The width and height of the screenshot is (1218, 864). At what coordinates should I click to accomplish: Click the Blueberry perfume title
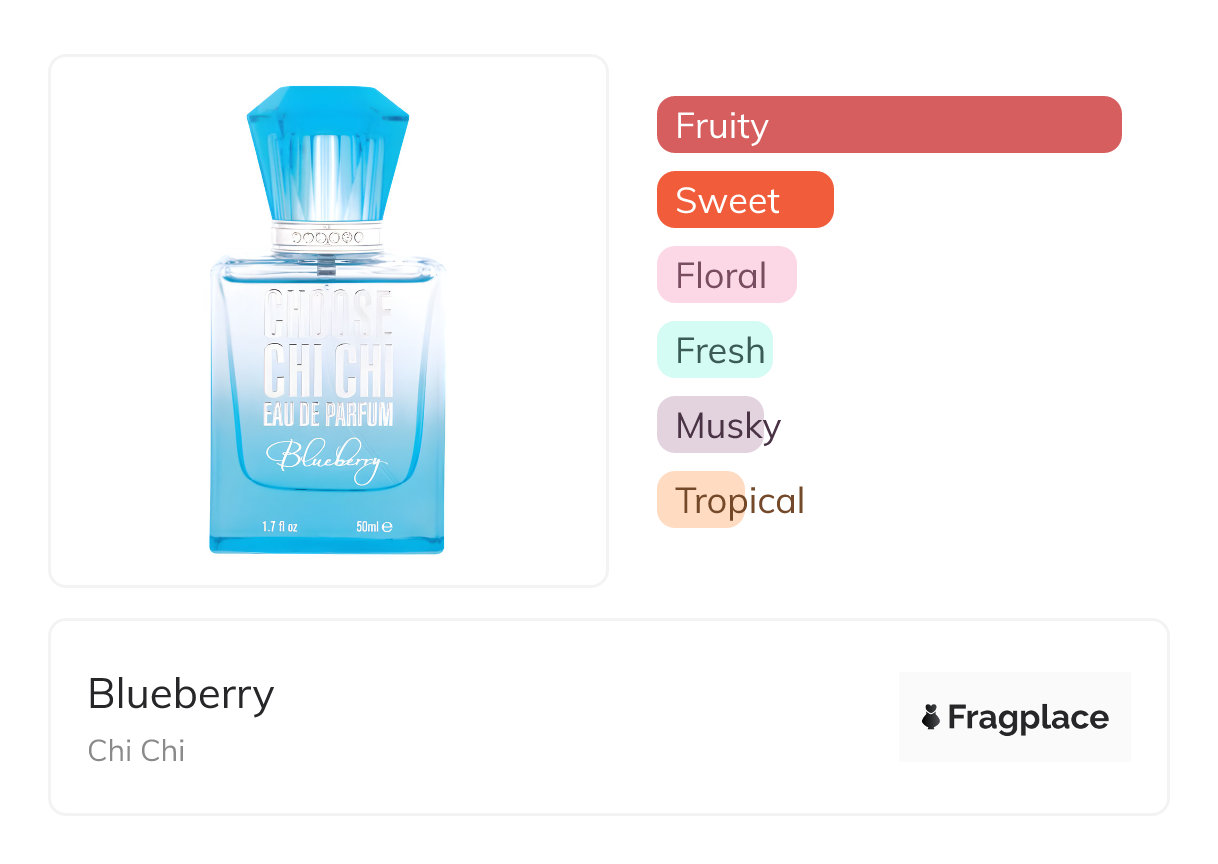[181, 694]
